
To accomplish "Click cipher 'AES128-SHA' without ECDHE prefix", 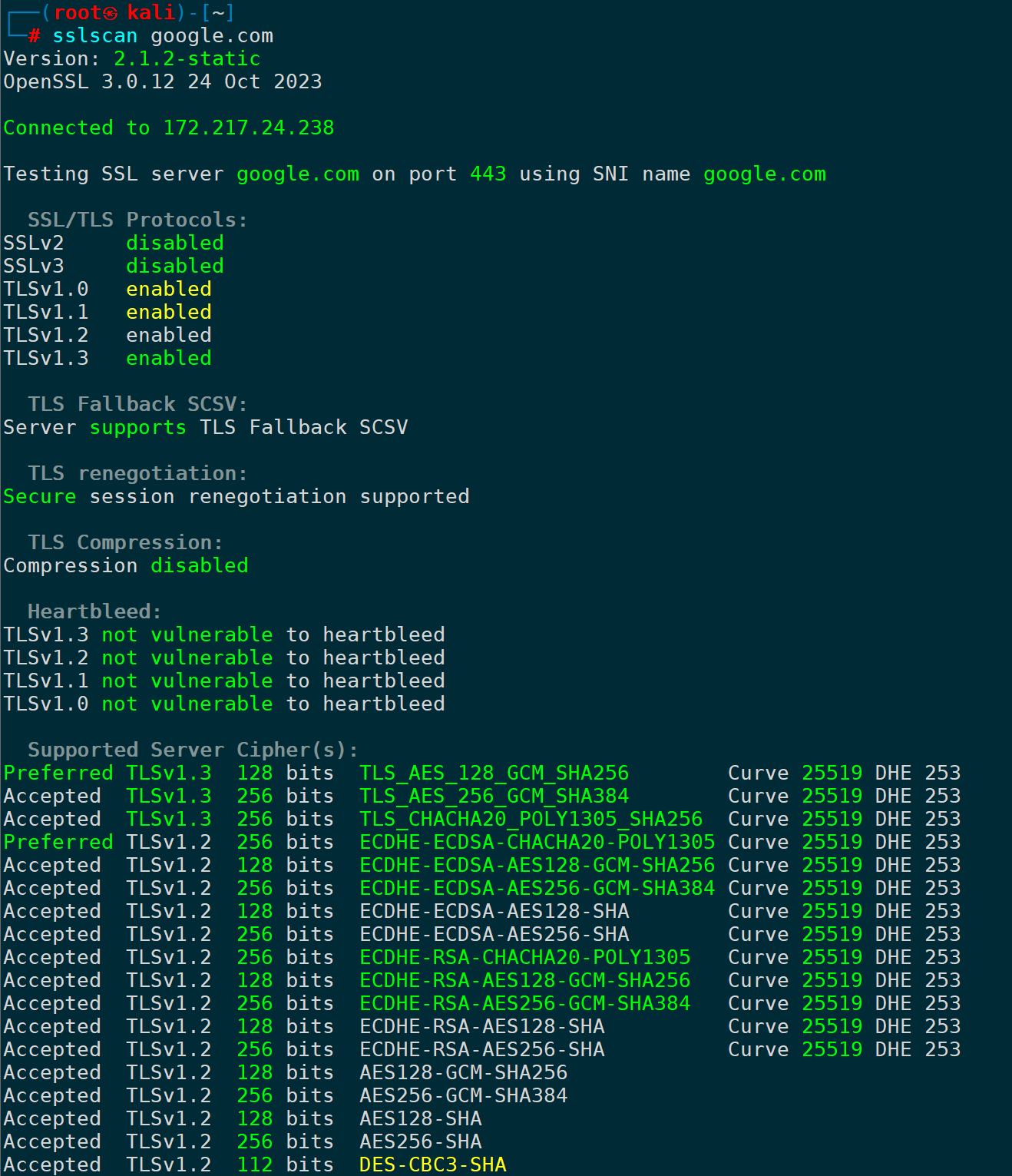I will pos(421,1119).
